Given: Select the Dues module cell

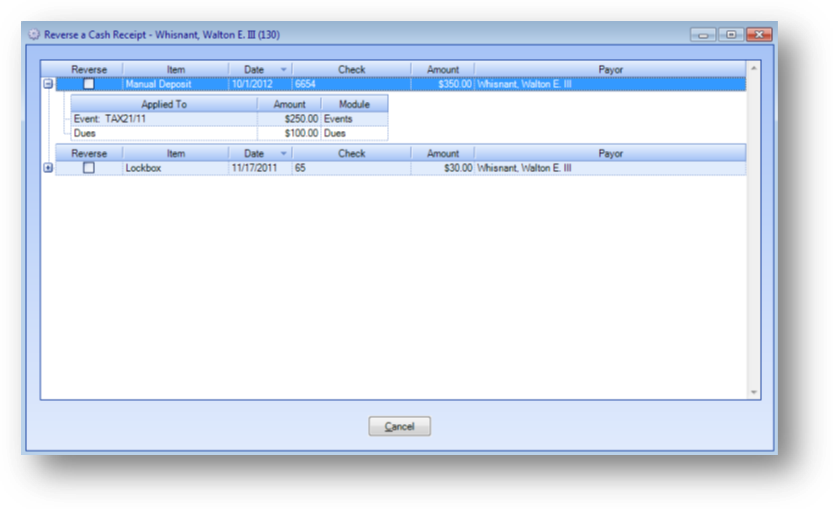Looking at the screenshot, I should pyautogui.click(x=354, y=133).
